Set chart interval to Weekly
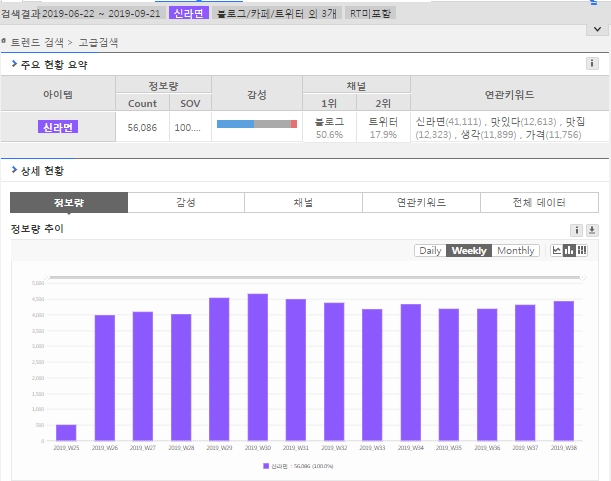 pyautogui.click(x=469, y=250)
